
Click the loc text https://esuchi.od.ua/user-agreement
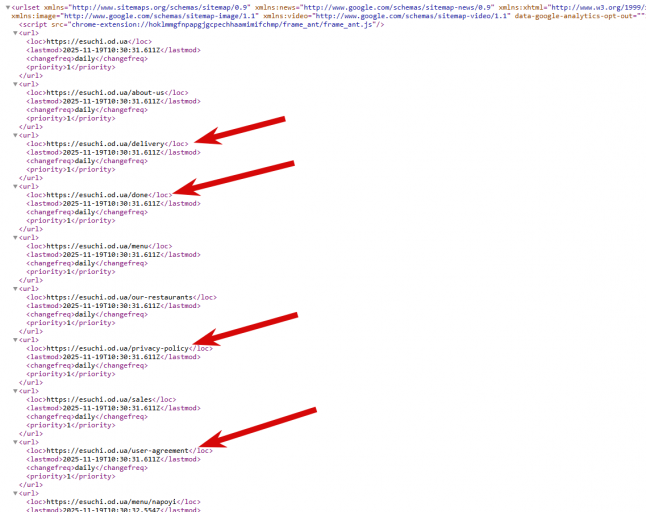[x=117, y=451]
